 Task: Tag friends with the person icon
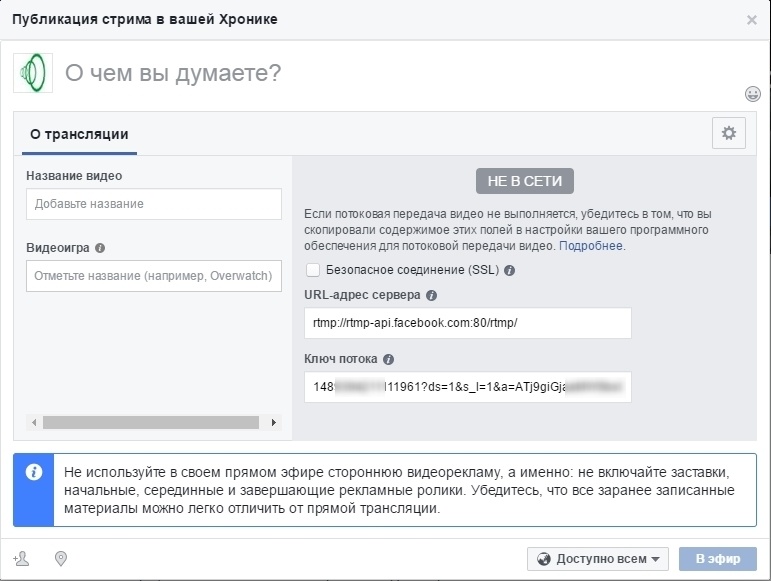click(x=22, y=558)
